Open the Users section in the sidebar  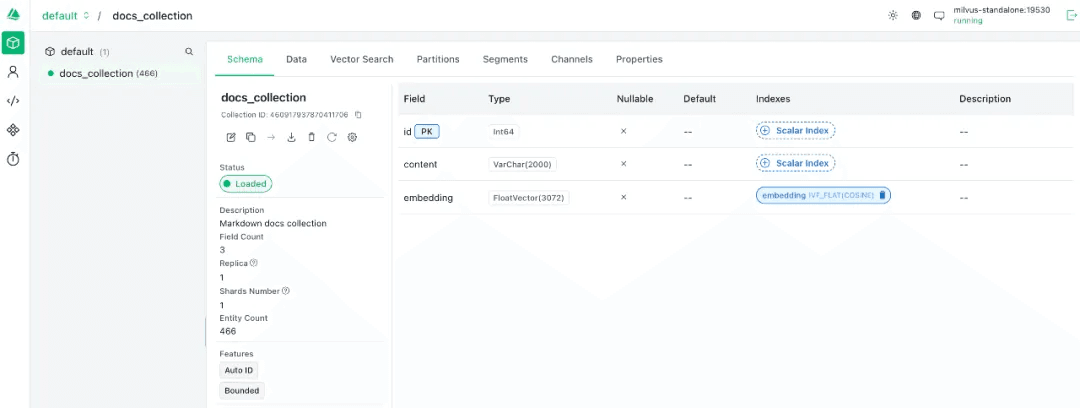pos(13,72)
